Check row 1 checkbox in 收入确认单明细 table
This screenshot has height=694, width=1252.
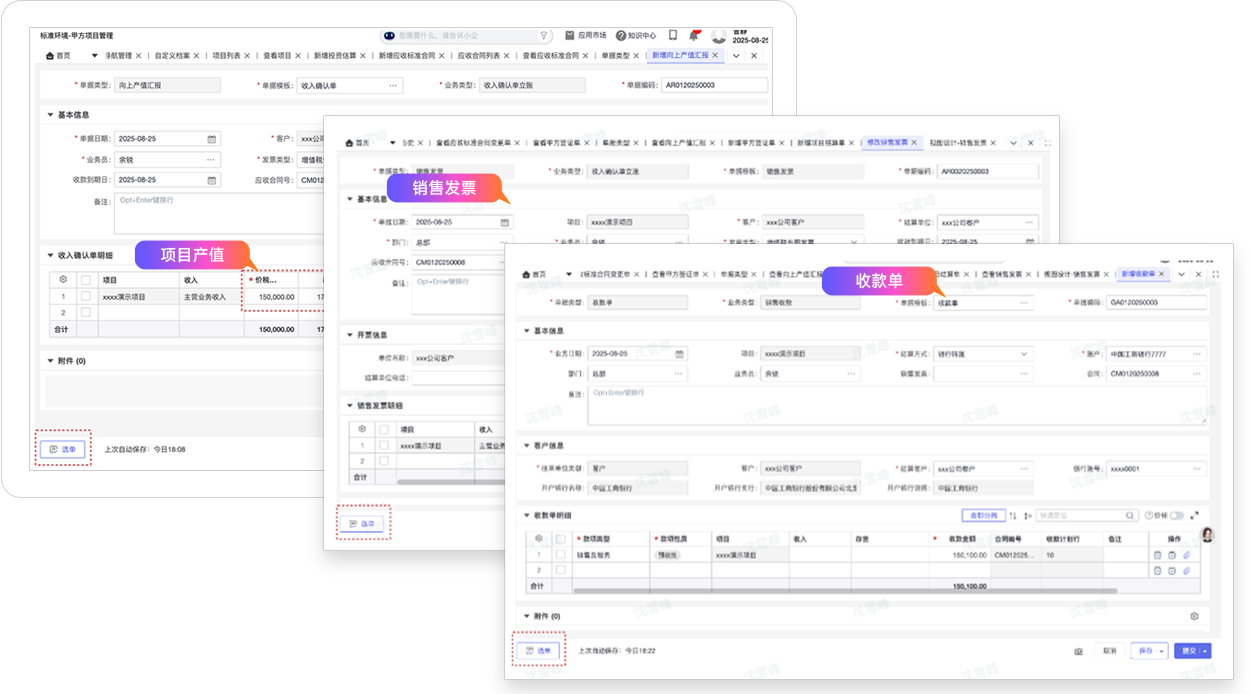tap(85, 297)
